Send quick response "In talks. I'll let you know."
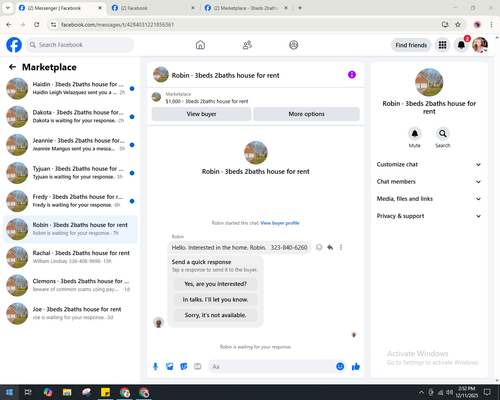This screenshot has width=500, height=400. [x=215, y=300]
